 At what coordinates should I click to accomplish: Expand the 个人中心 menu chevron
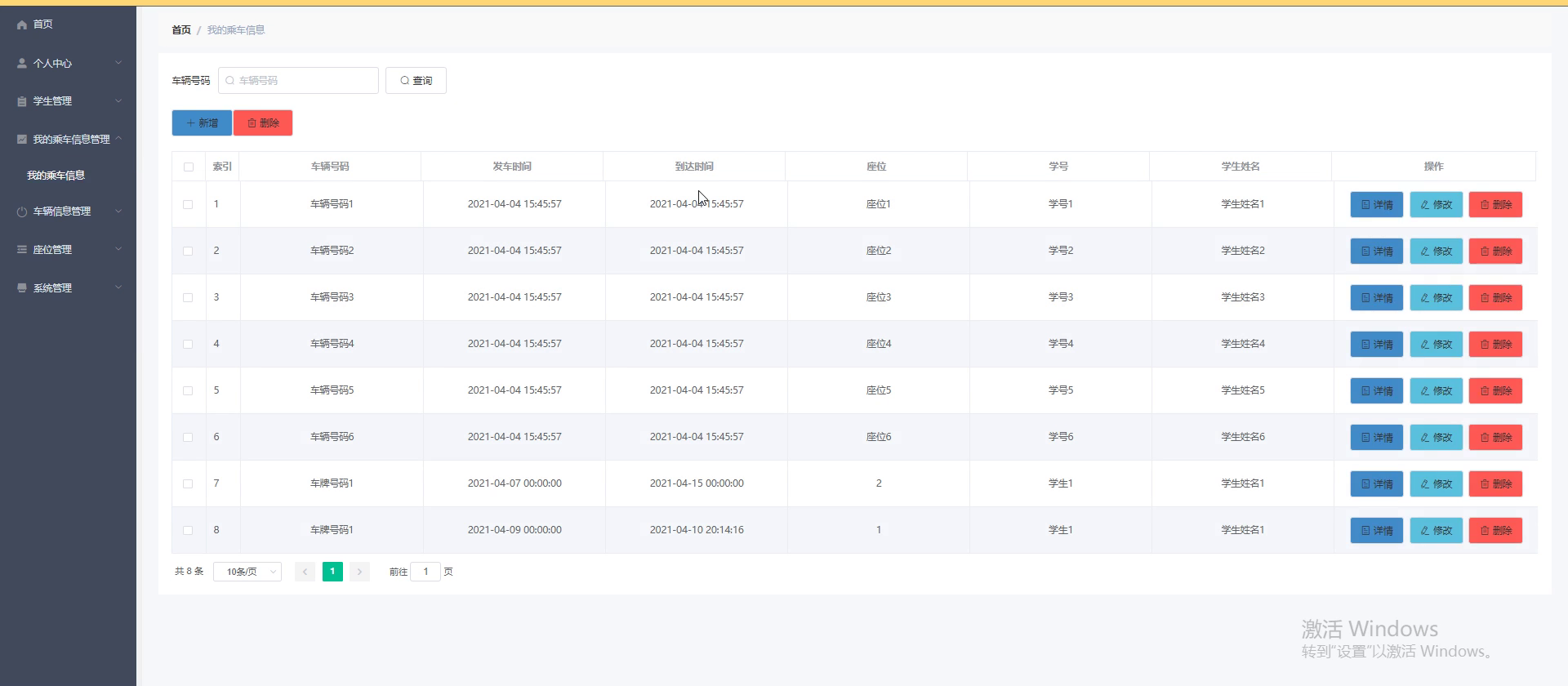118,63
